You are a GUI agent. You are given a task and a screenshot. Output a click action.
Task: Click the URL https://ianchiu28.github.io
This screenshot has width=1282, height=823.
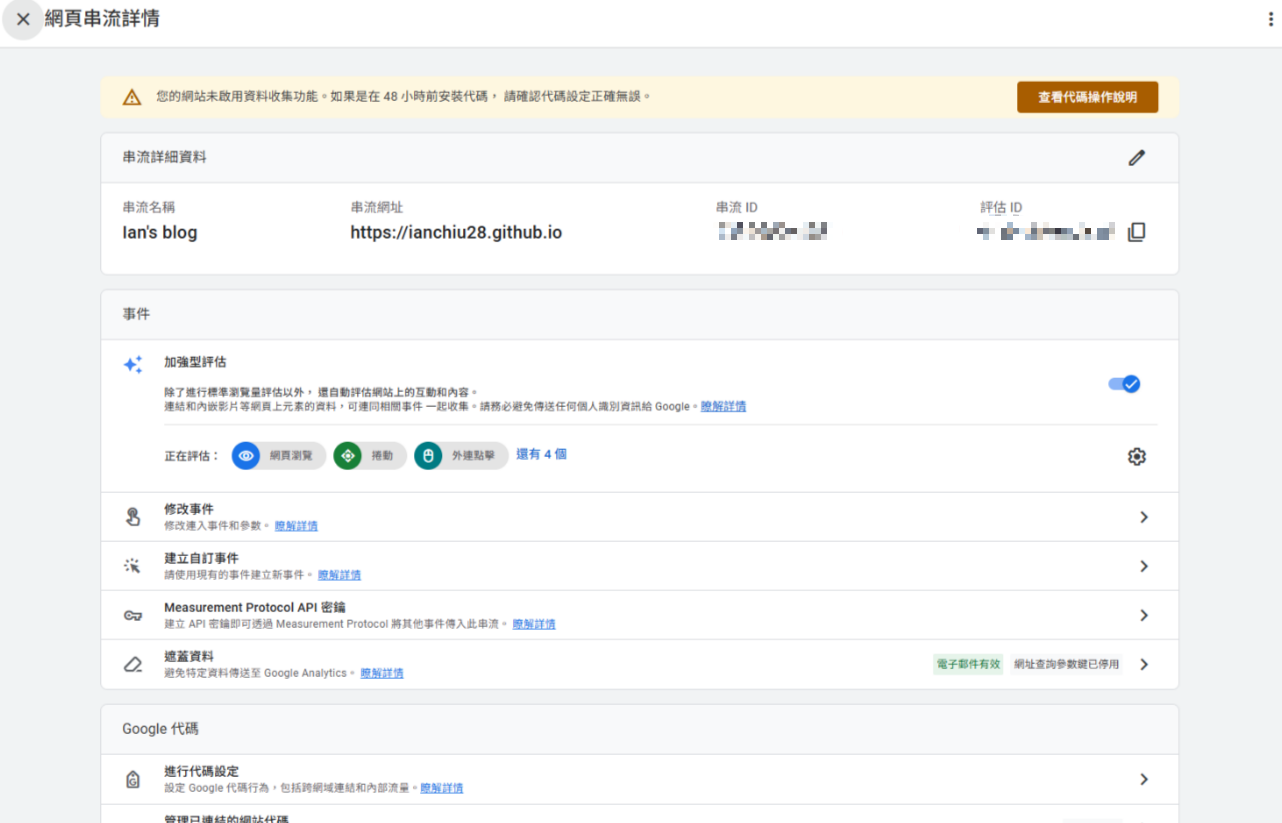pos(456,233)
